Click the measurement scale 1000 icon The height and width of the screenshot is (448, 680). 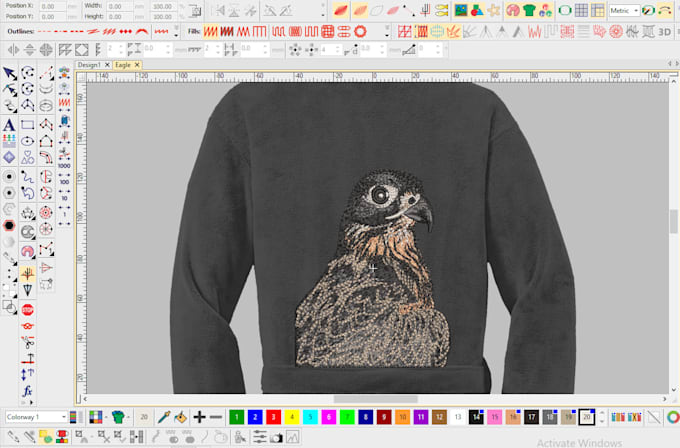coord(64,166)
